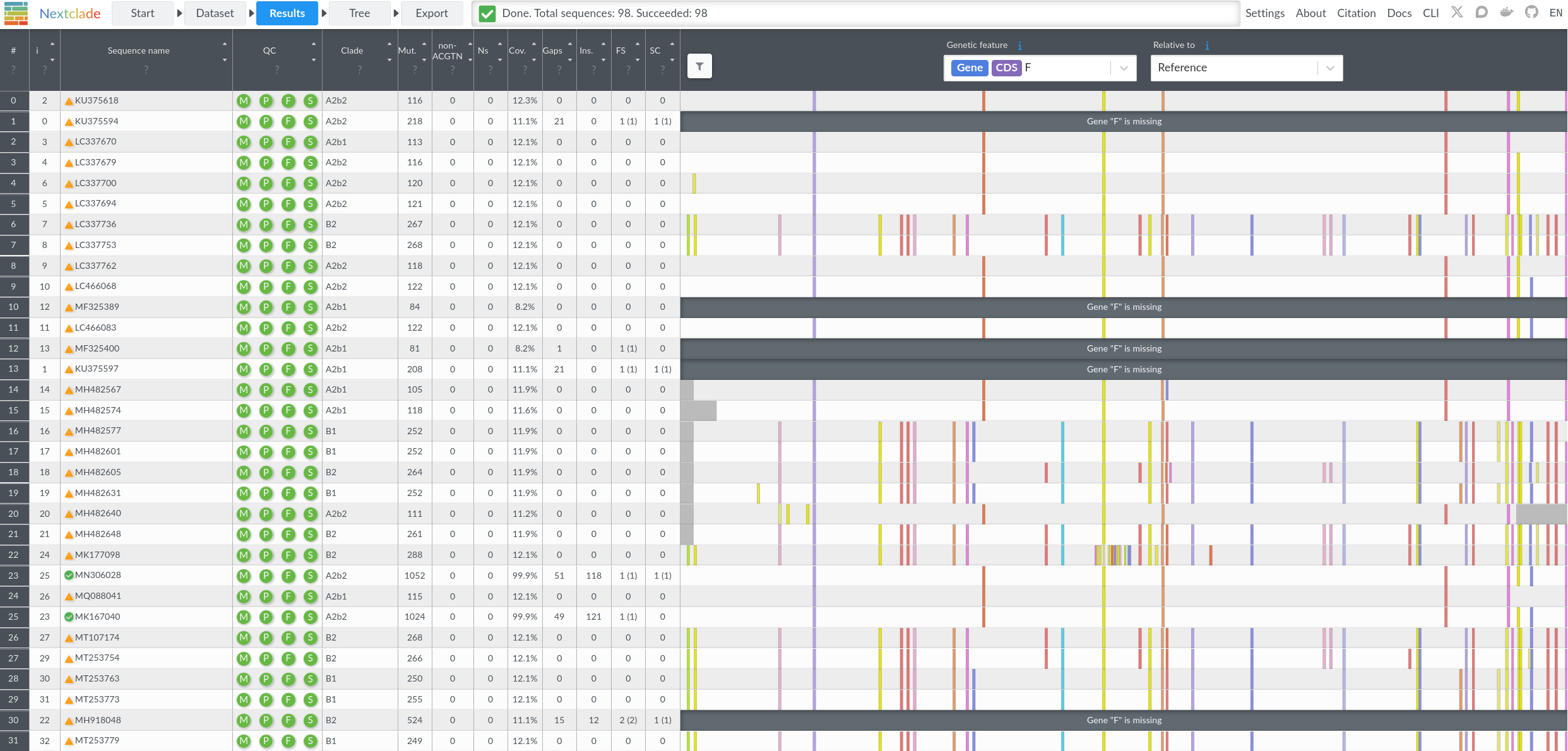This screenshot has width=1568, height=751.
Task: Open the GitHub icon link
Action: [1531, 13]
